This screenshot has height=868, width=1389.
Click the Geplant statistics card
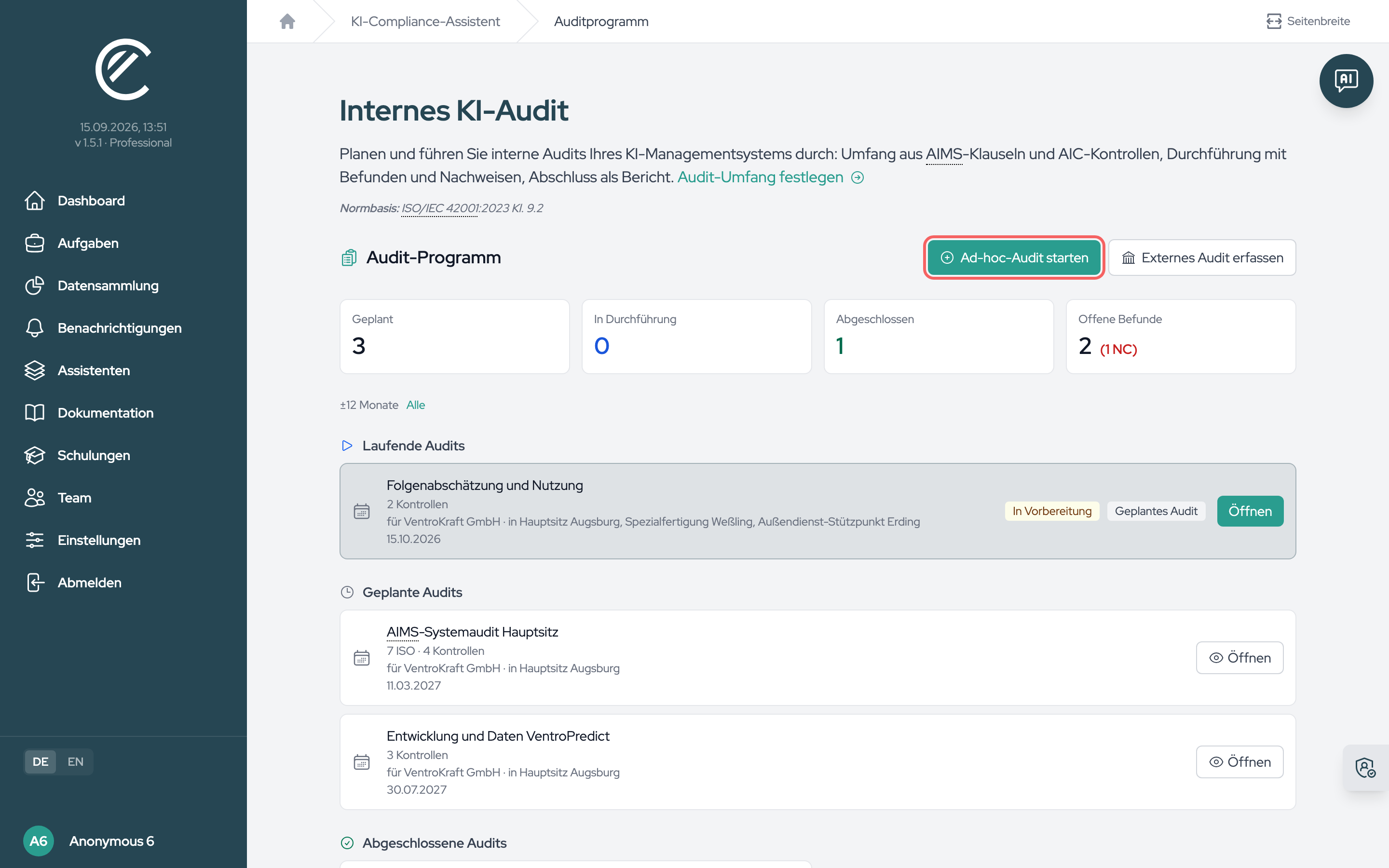coord(455,337)
